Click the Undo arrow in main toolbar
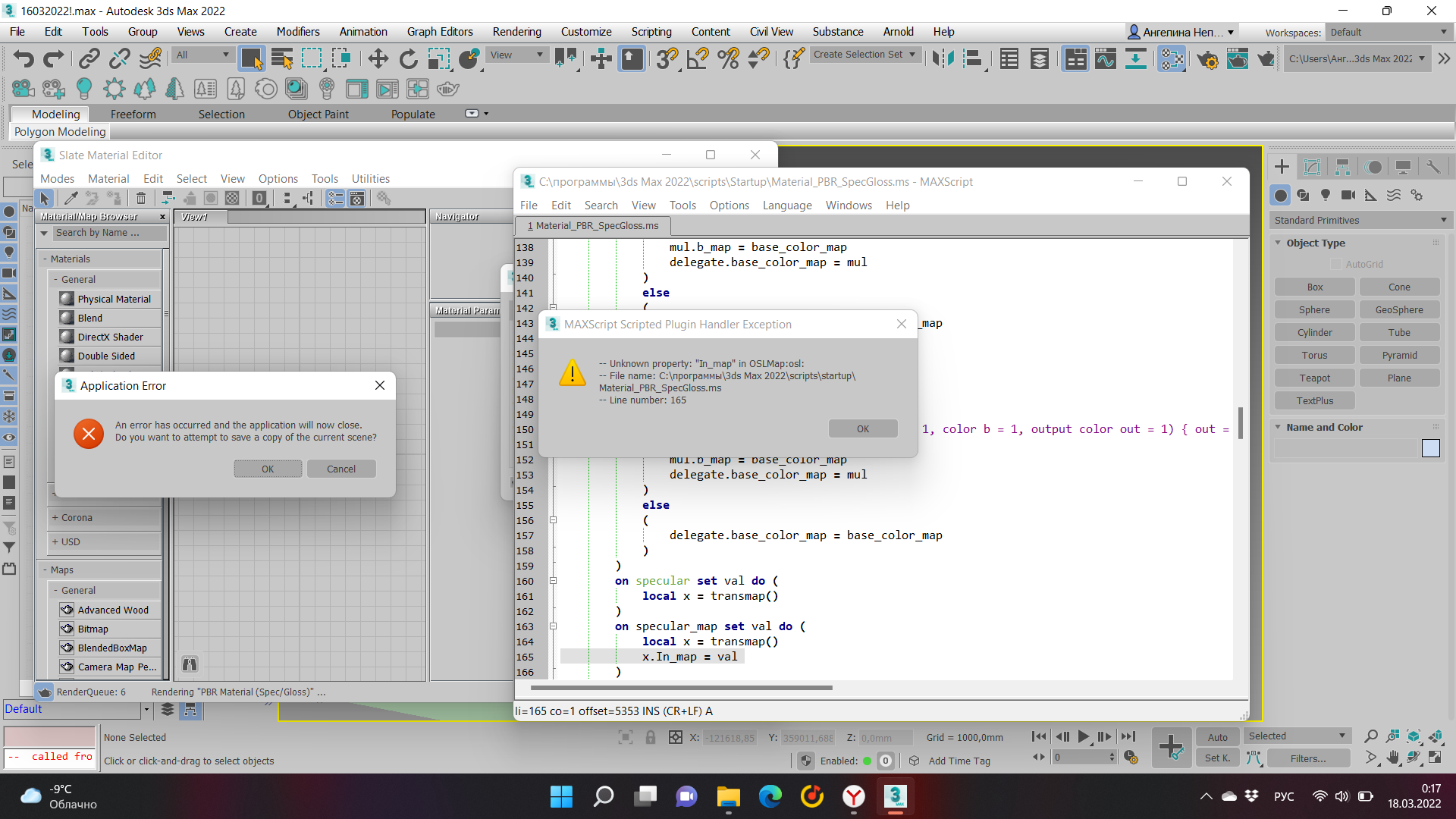 click(x=24, y=58)
